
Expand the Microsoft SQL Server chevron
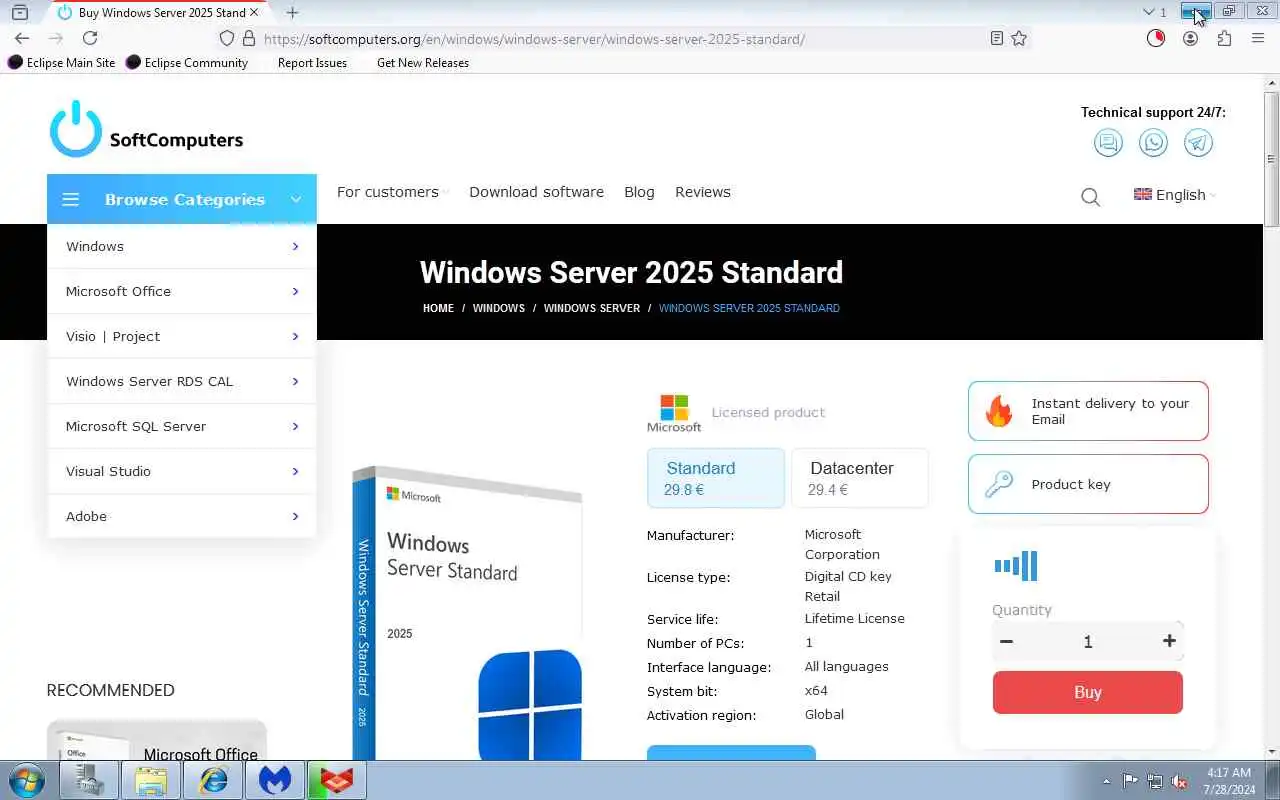[295, 426]
